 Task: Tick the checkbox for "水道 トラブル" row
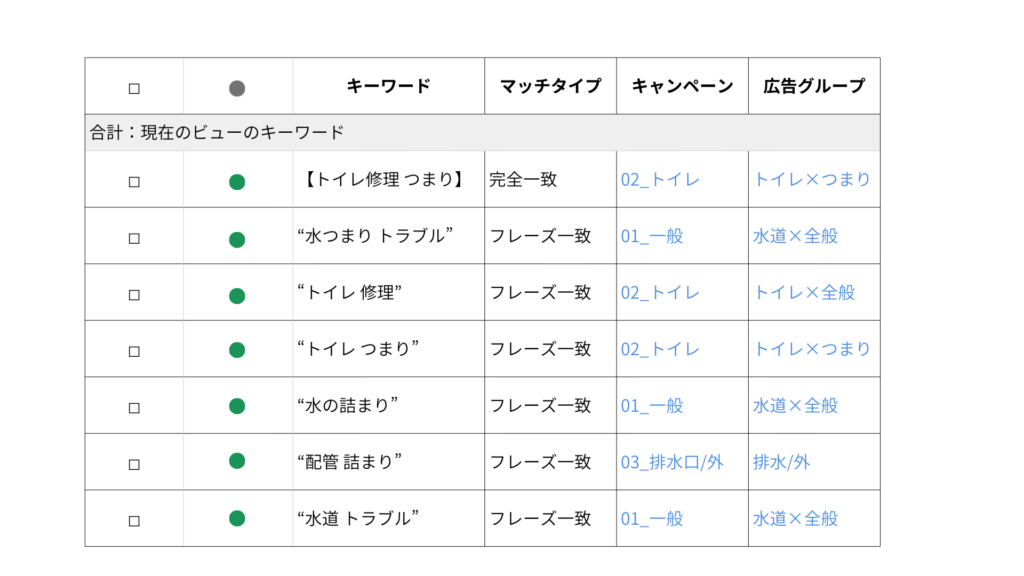[x=134, y=520]
